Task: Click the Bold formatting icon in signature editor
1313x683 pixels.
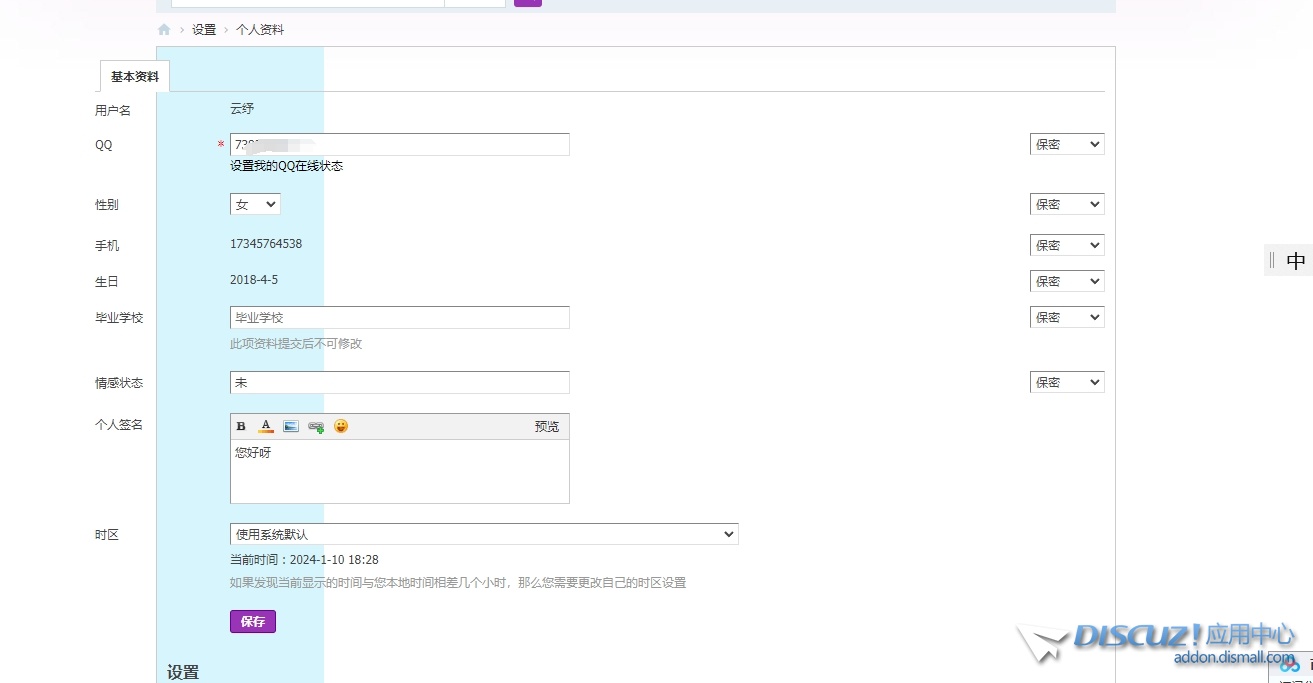Action: click(x=241, y=427)
